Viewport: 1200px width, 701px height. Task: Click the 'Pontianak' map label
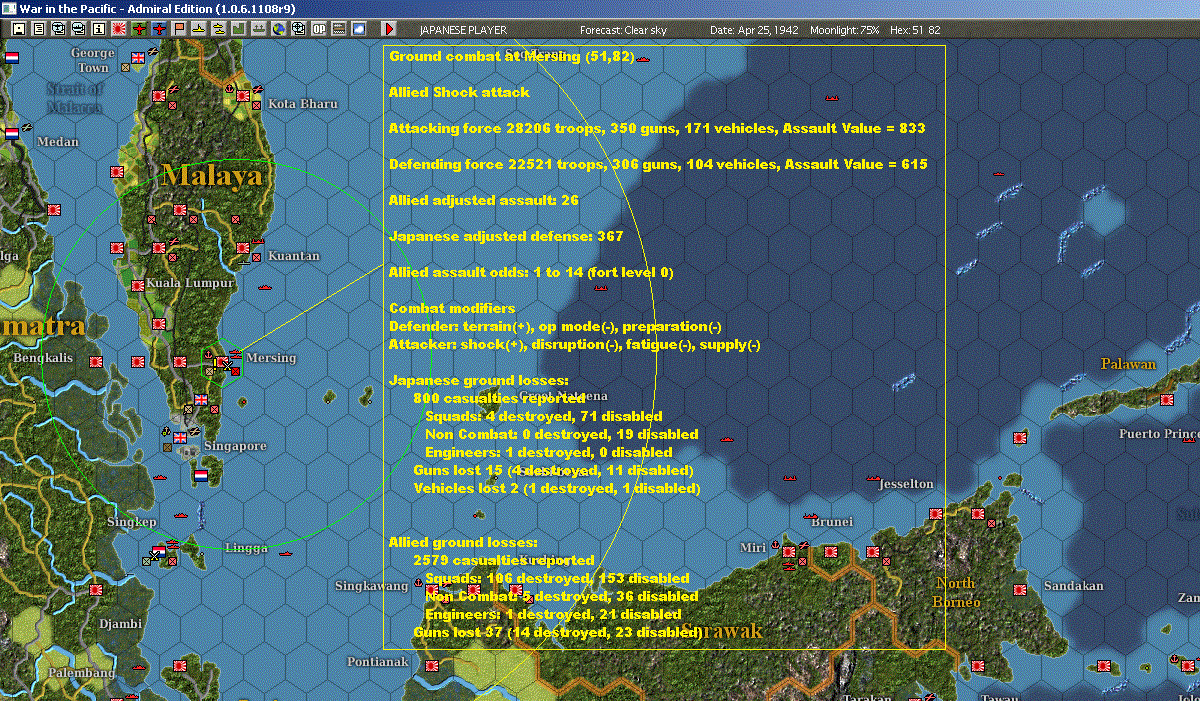tap(378, 662)
